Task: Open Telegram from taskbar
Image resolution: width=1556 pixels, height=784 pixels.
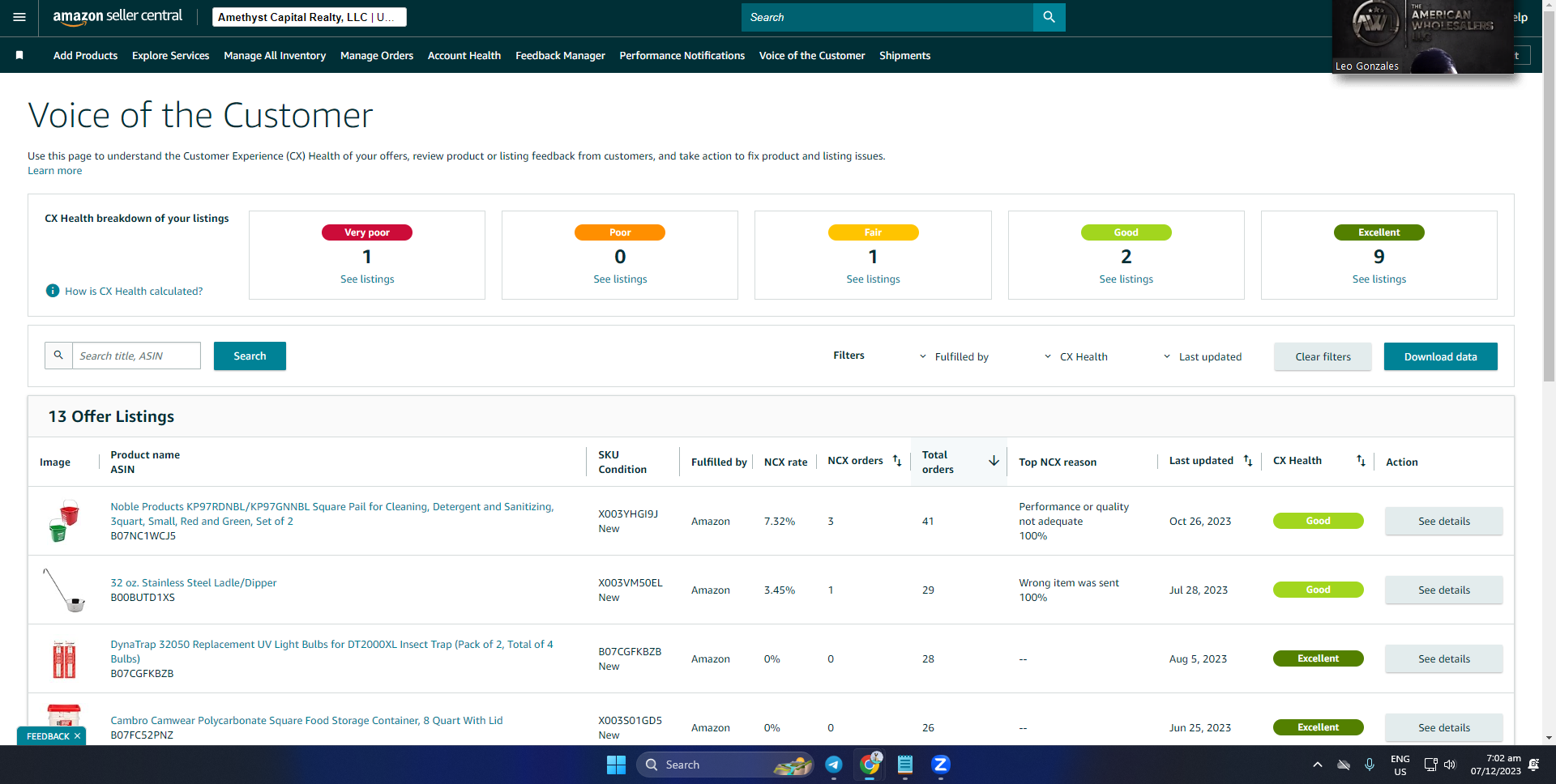Action: tap(834, 765)
